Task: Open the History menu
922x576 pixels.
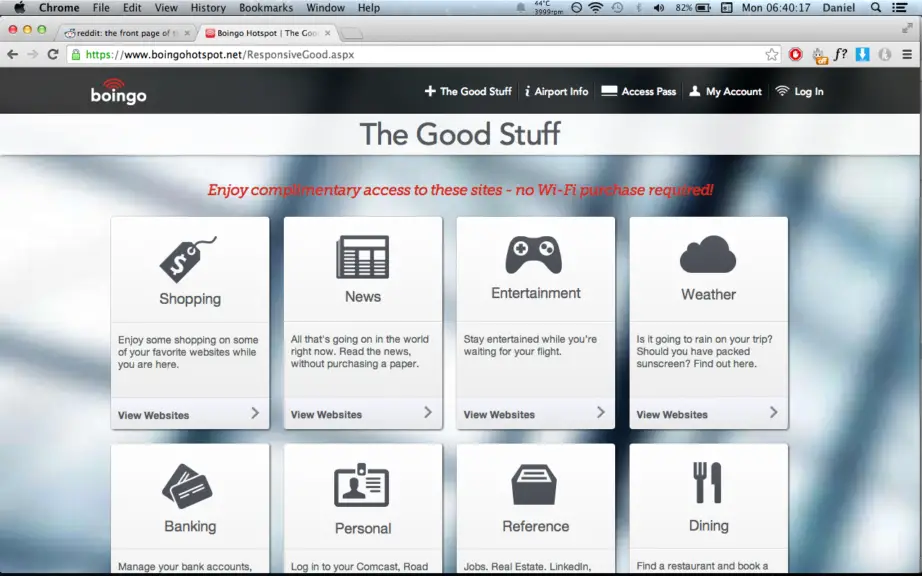Action: 208,8
